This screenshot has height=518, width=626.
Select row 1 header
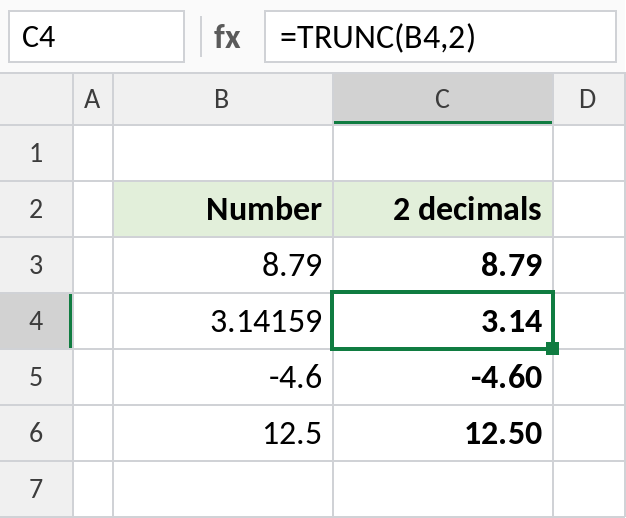point(36,153)
